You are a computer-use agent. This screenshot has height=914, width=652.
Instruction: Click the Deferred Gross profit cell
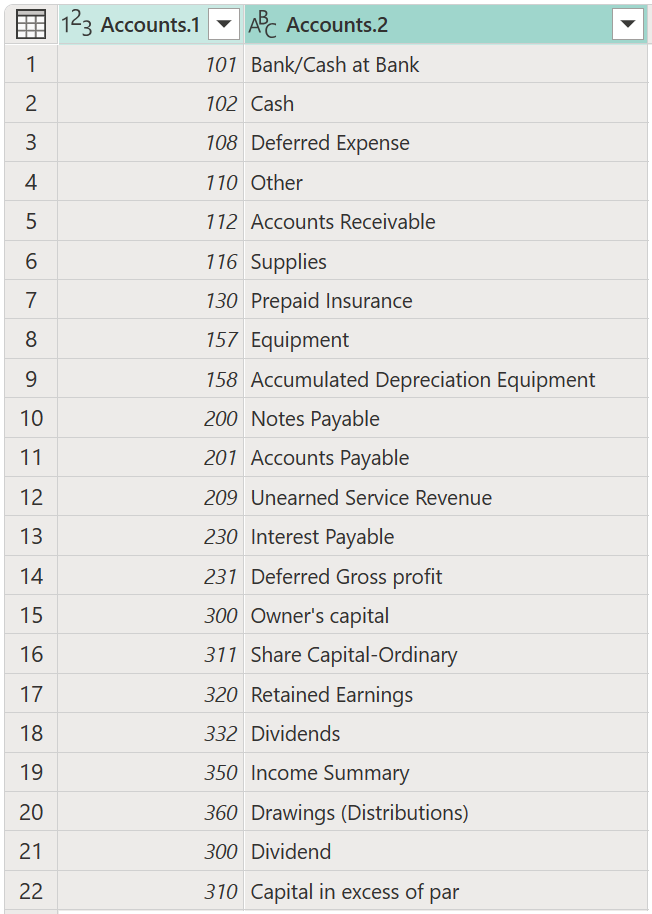tap(446, 576)
